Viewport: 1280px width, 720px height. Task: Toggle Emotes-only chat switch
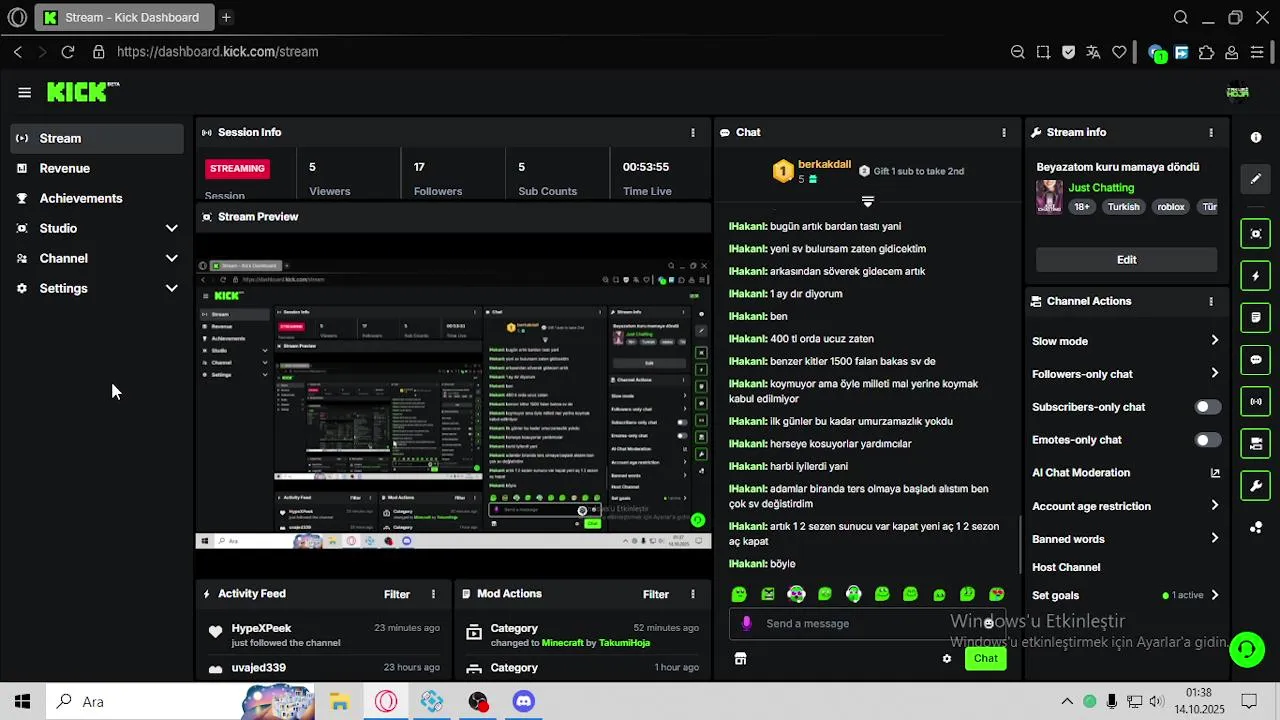click(1208, 440)
